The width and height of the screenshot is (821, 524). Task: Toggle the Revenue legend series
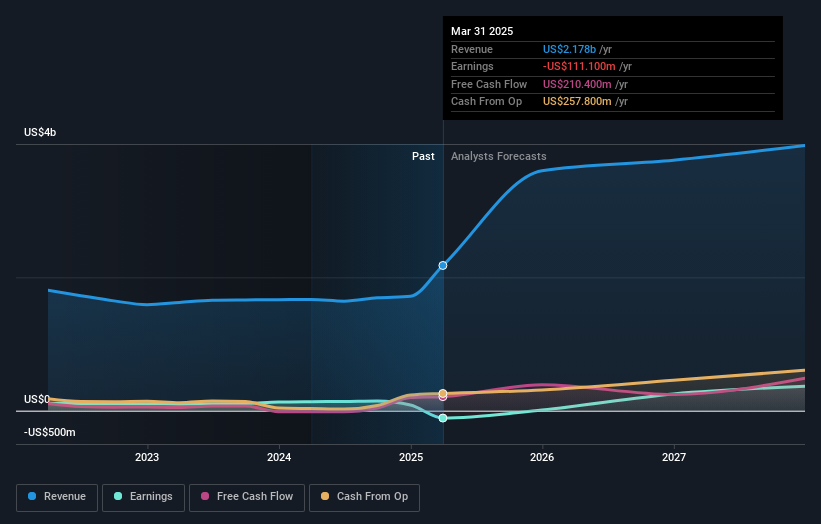[x=57, y=497]
